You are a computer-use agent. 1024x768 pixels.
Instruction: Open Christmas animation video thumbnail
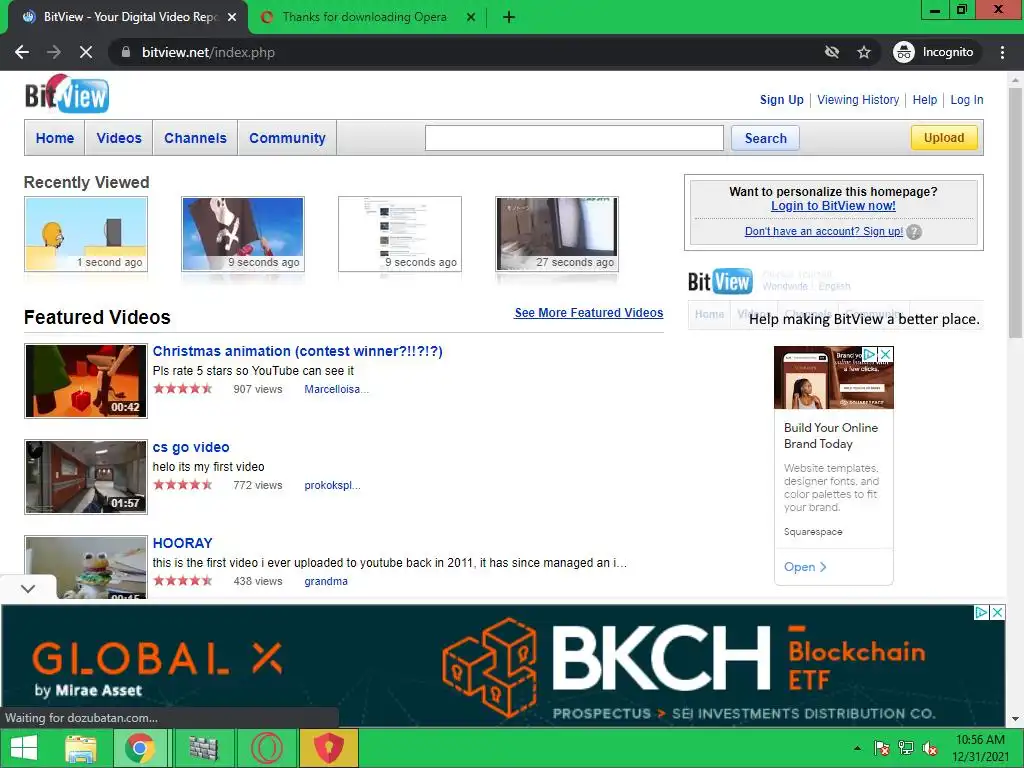point(86,381)
